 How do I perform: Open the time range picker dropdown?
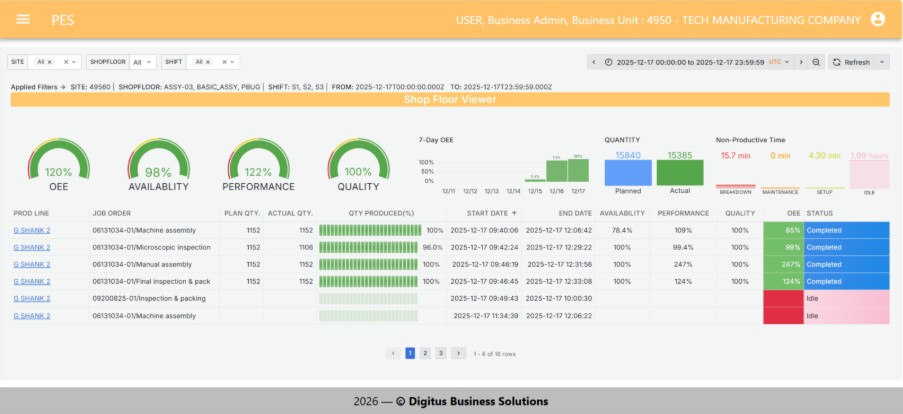pos(697,62)
